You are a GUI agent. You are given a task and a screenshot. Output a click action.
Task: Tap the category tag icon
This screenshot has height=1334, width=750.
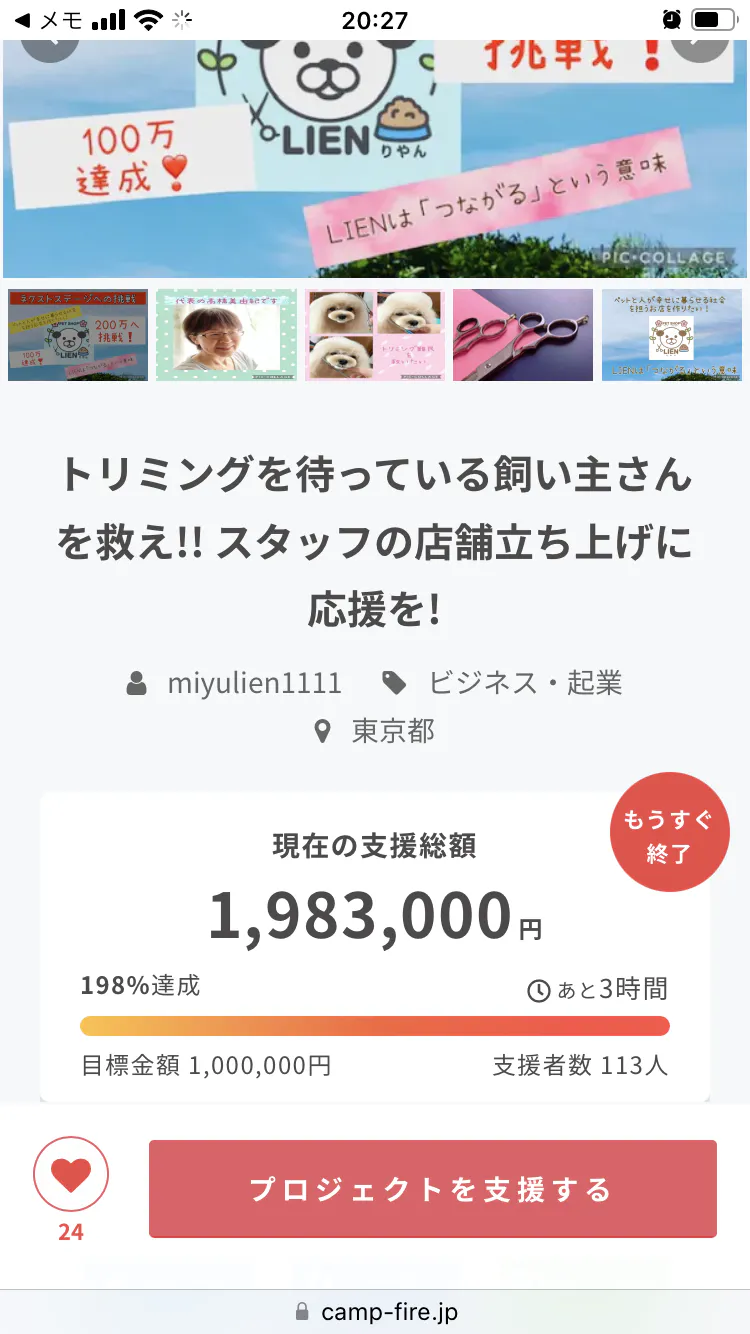(395, 684)
